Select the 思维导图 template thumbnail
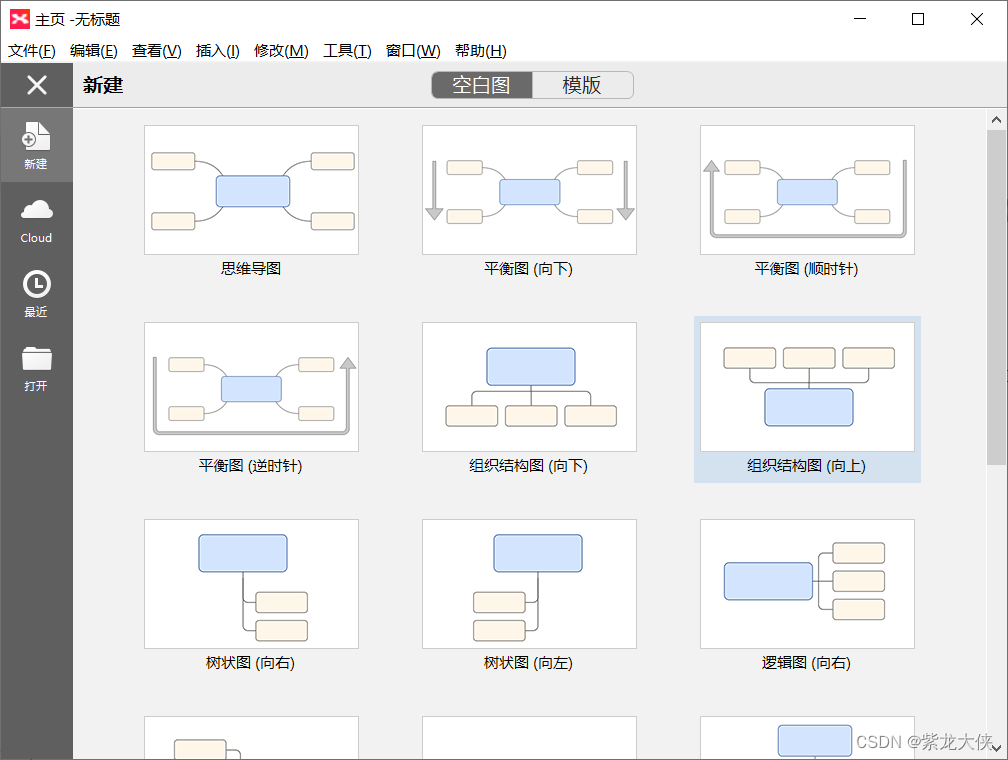The height and width of the screenshot is (760, 1008). tap(251, 190)
